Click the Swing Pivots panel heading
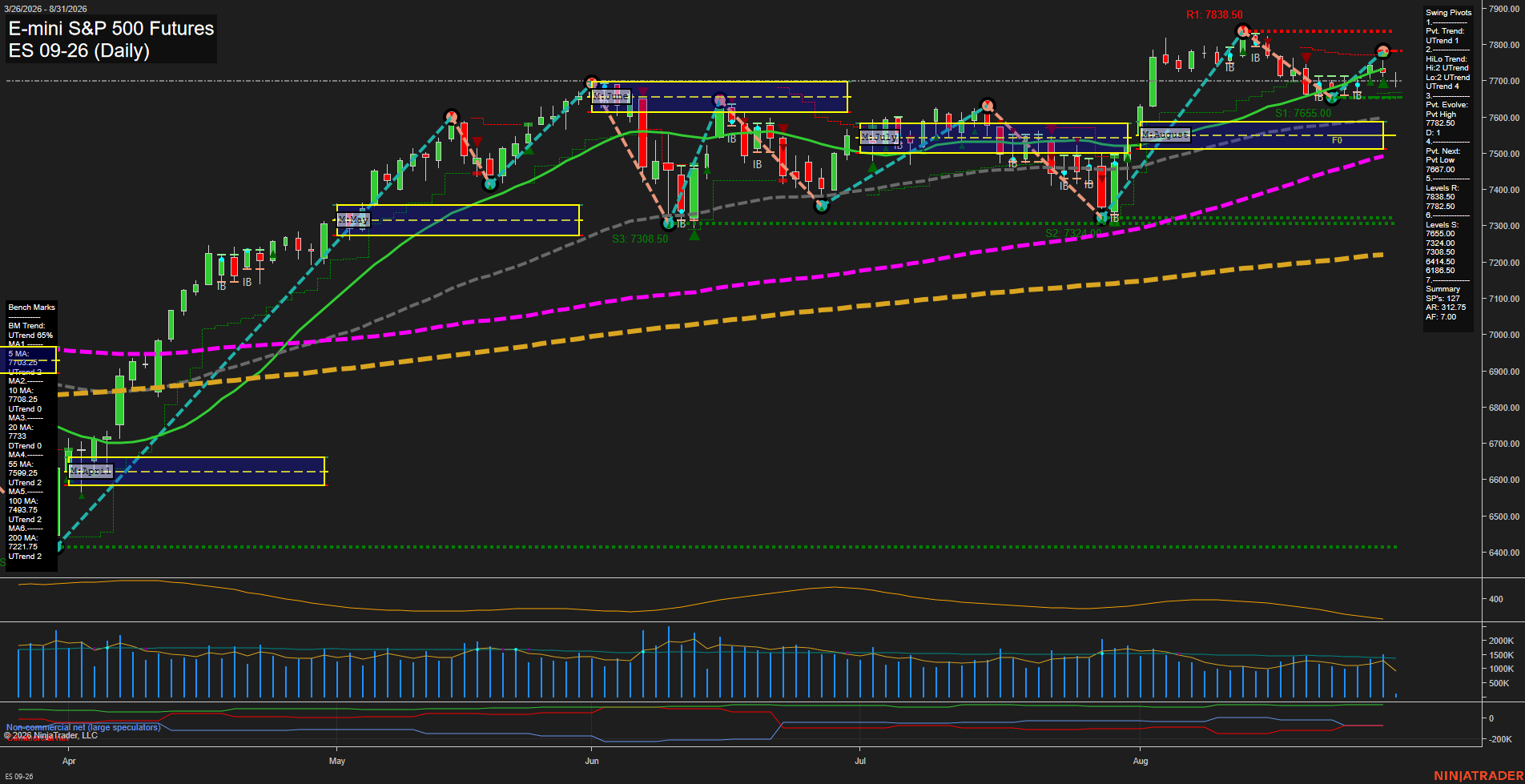This screenshot has width=1525, height=784. 1448,13
